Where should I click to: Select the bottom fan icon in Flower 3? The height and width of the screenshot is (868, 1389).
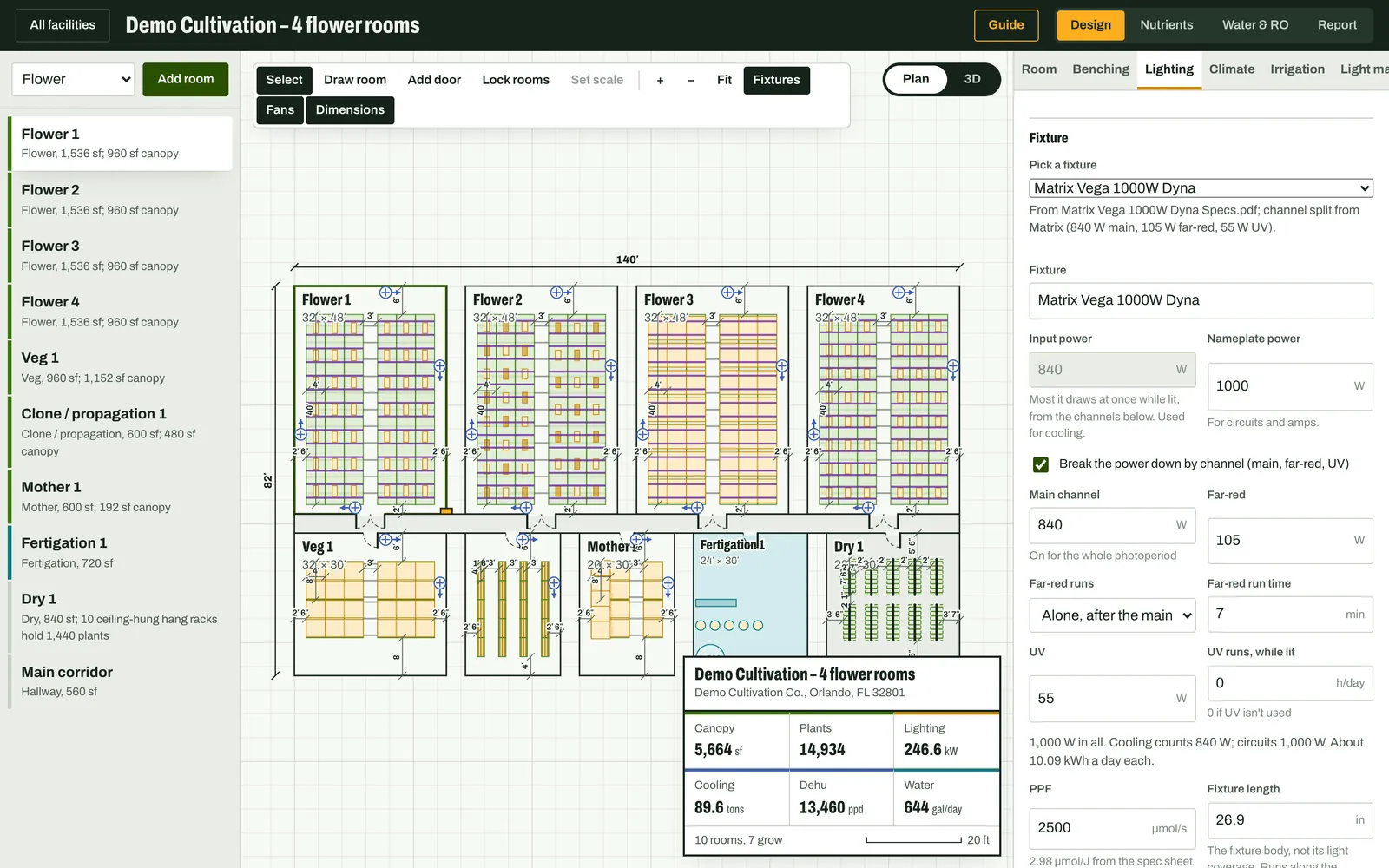coord(698,507)
